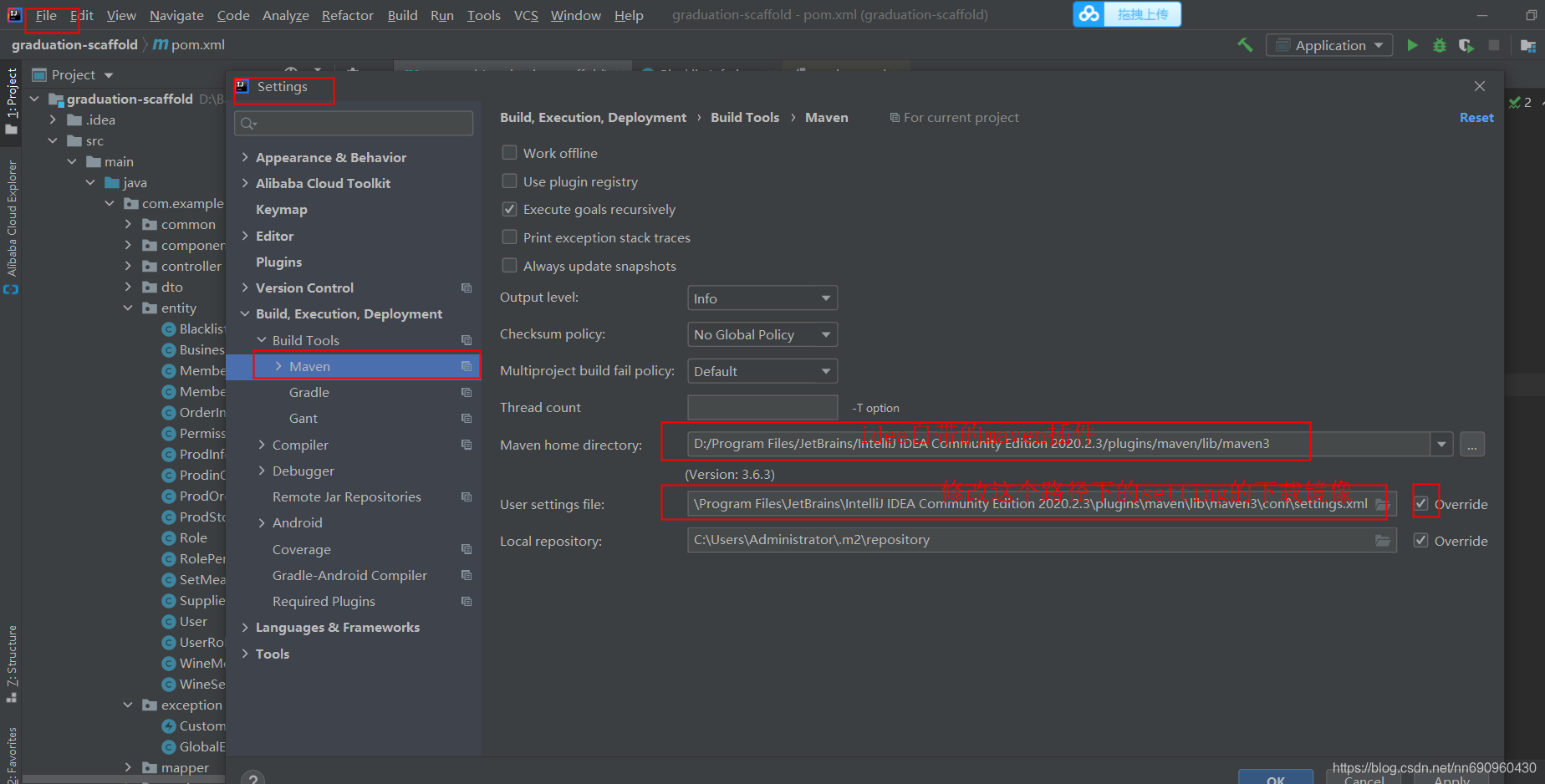Select Gradle-Android Compiler settings item
The image size is (1545, 784).
pos(349,575)
